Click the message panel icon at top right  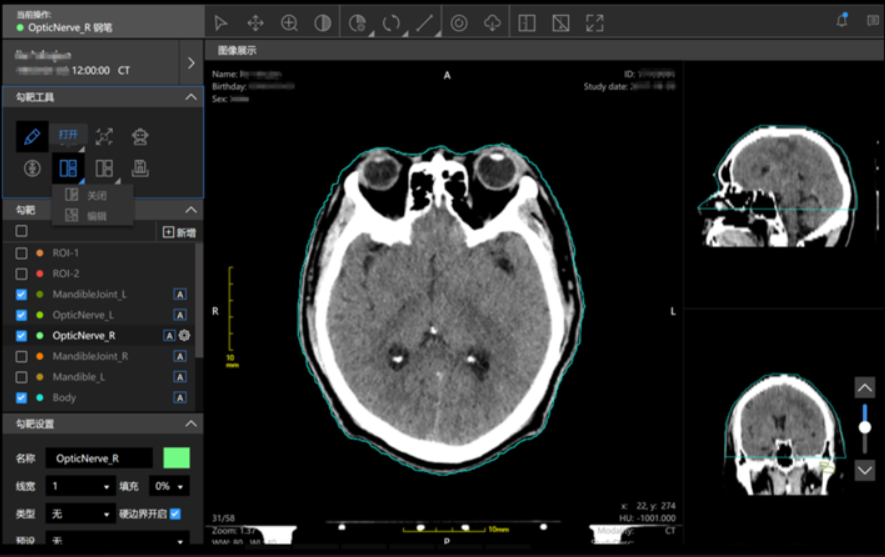[x=873, y=20]
